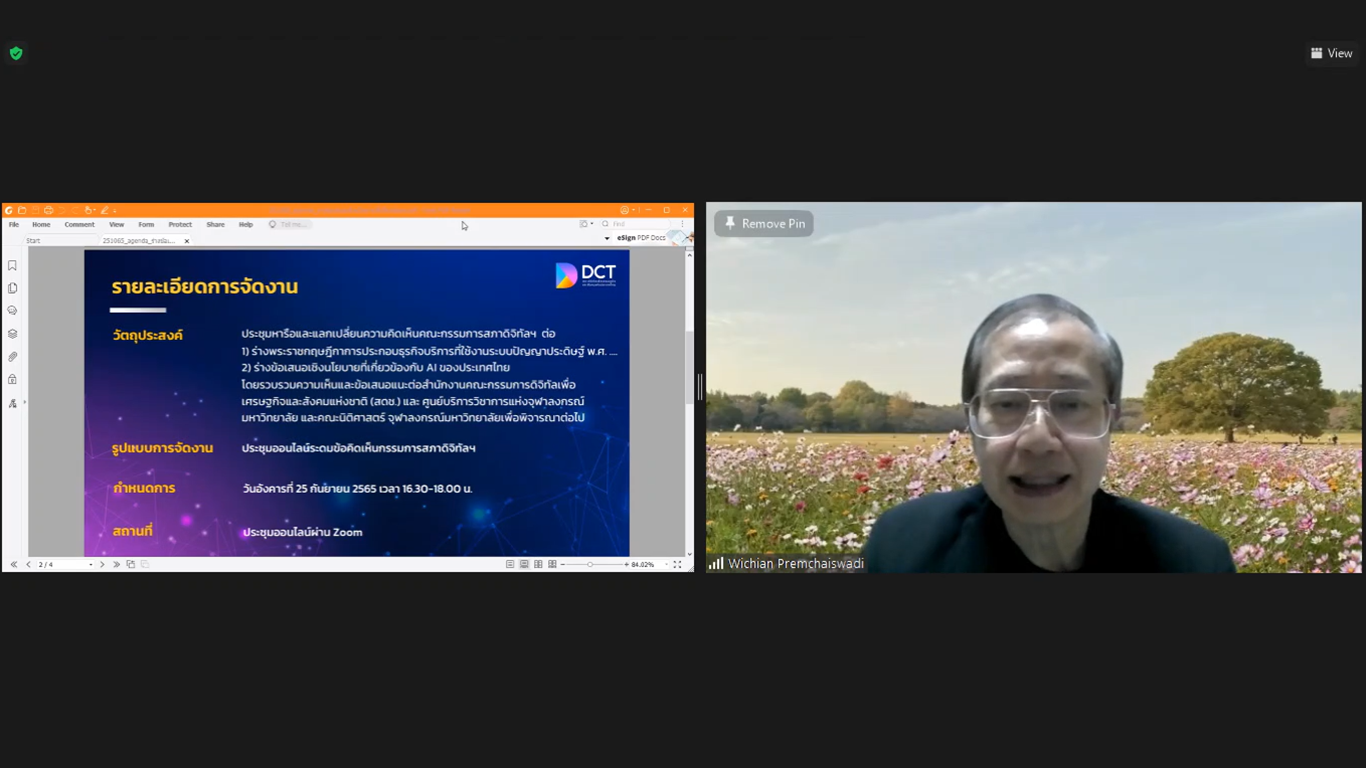
Task: Open the Zoom View button at top right
Action: (x=1331, y=53)
